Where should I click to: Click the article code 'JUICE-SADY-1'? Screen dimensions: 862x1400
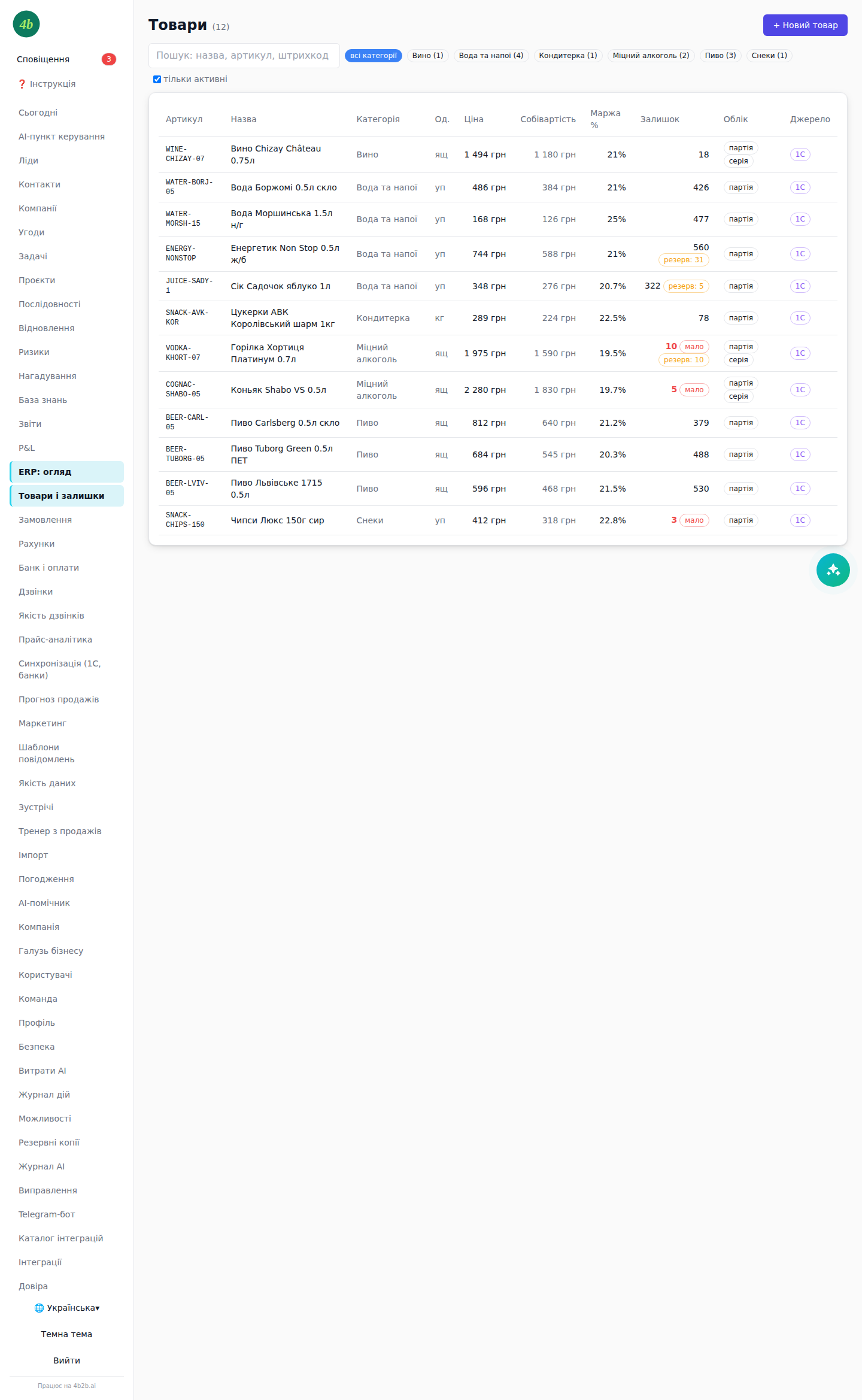(x=189, y=286)
